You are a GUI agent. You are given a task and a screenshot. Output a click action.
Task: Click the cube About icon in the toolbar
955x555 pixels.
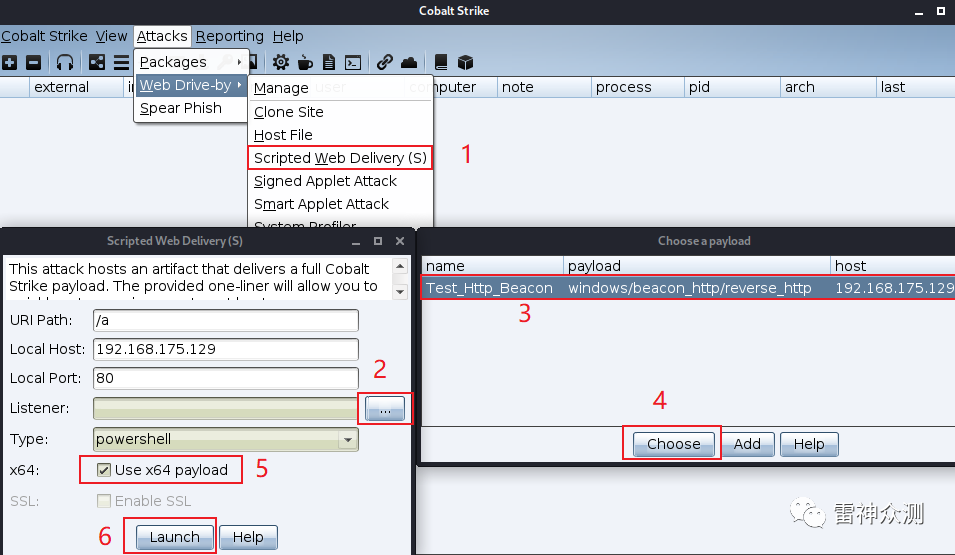[465, 62]
